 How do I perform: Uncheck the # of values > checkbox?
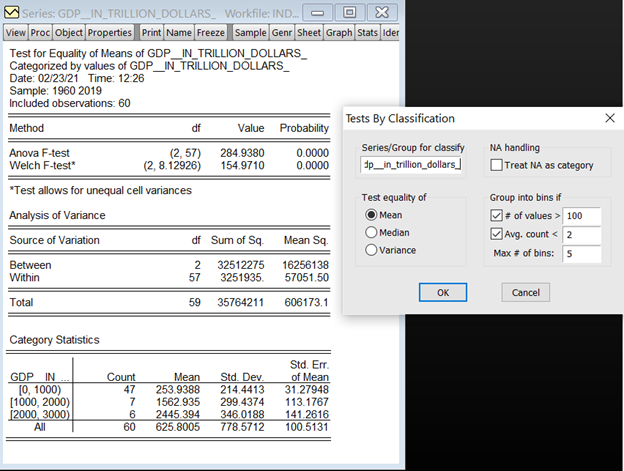pos(496,216)
